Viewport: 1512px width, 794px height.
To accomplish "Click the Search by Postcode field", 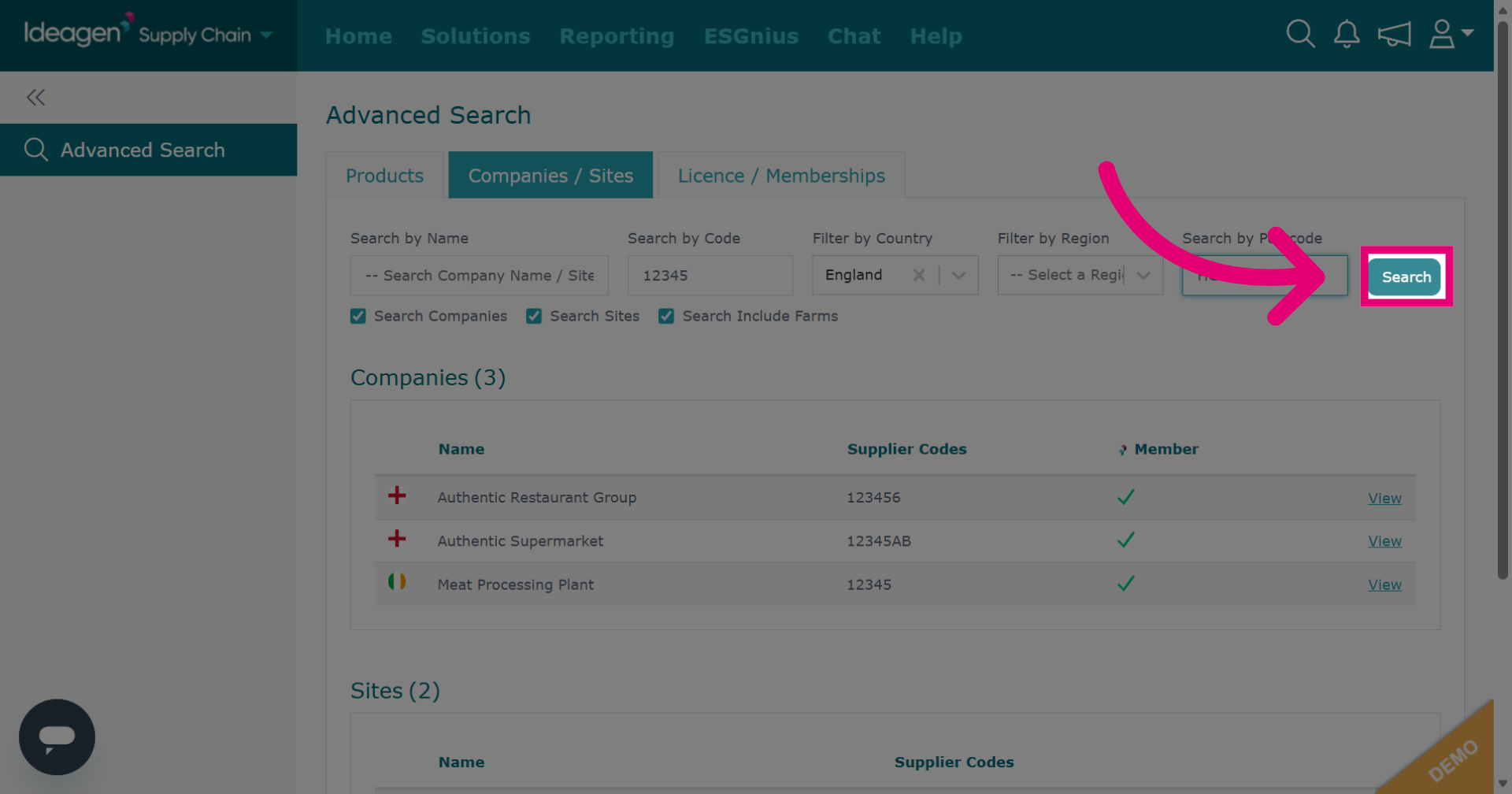I will (1265, 275).
